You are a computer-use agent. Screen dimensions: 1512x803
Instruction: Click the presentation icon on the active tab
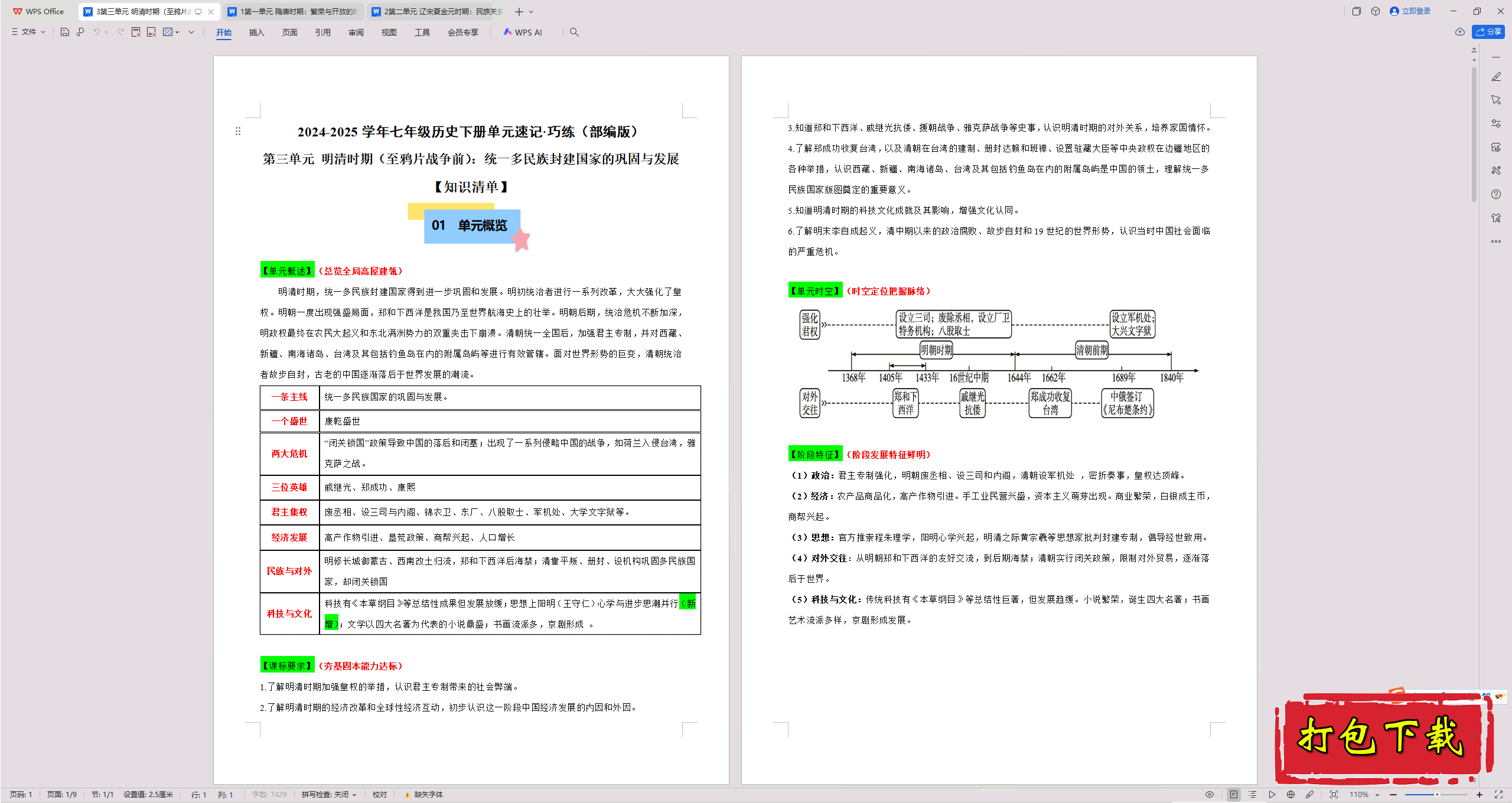198,11
